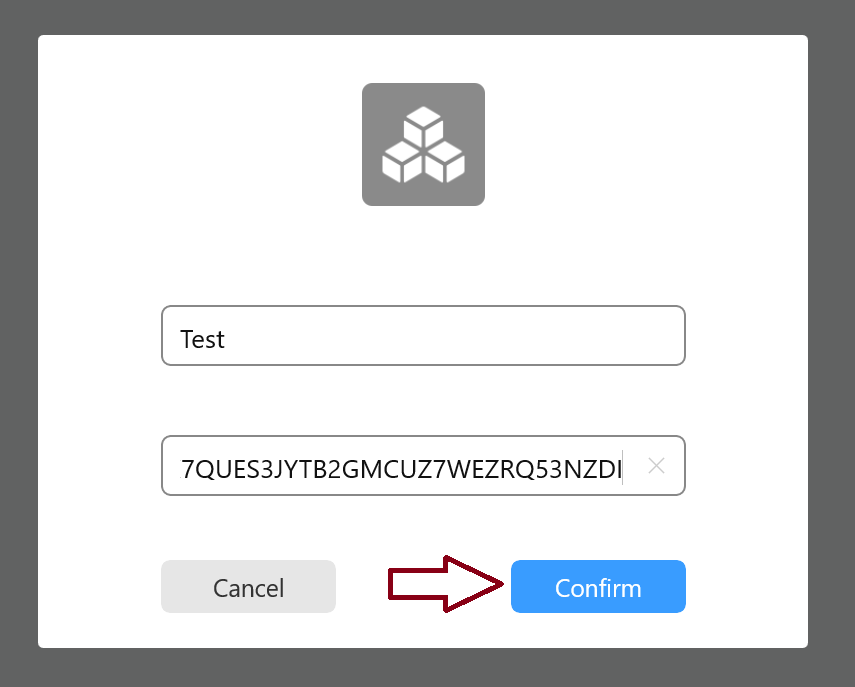Click the three-cubes app icon

(423, 144)
